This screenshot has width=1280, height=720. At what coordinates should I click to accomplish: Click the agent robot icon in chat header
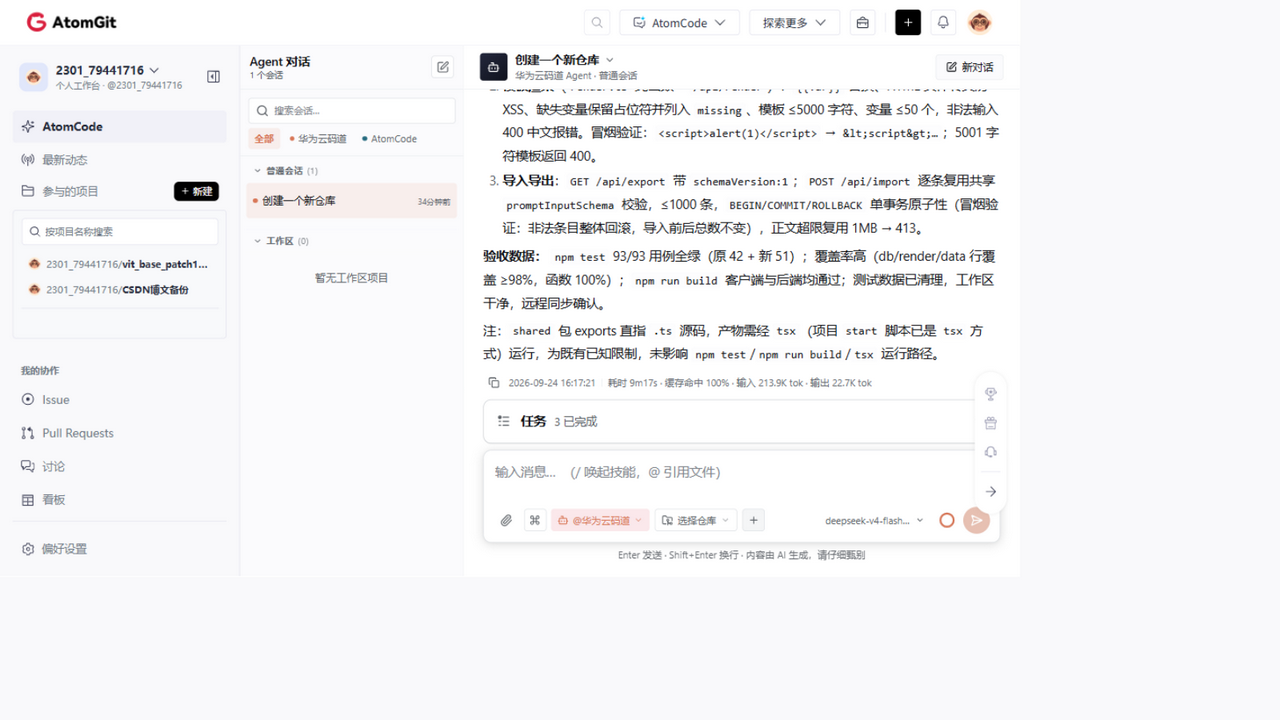tap(493, 67)
